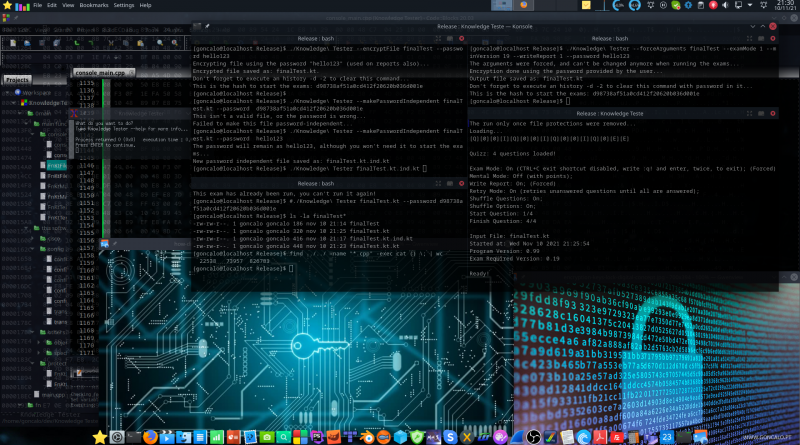Select the Projects panel tab

click(17, 79)
